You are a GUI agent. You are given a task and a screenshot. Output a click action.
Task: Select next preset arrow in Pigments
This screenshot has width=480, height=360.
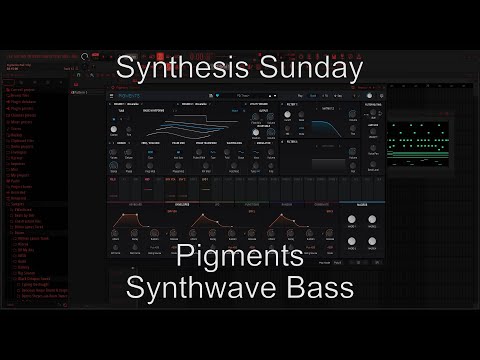[x=275, y=96]
